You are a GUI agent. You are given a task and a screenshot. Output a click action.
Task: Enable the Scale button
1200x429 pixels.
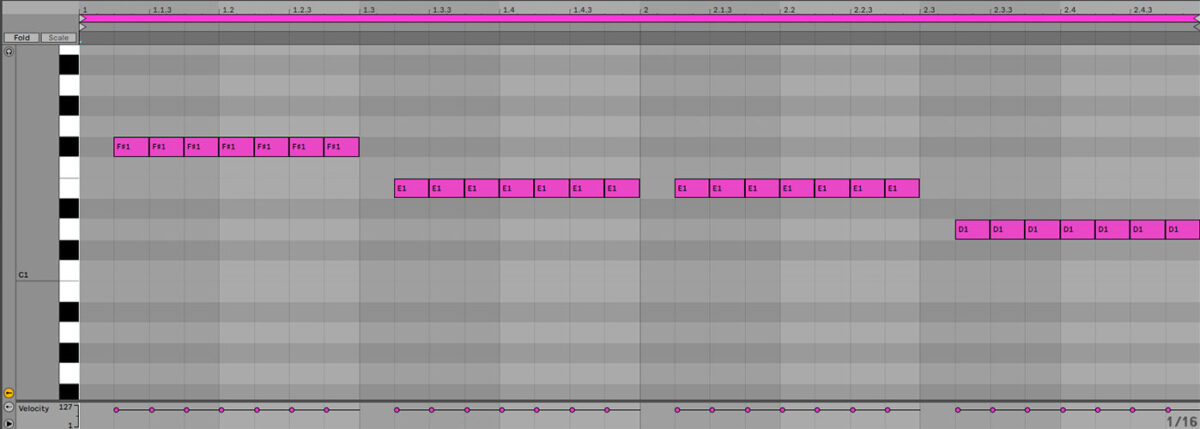[59, 37]
